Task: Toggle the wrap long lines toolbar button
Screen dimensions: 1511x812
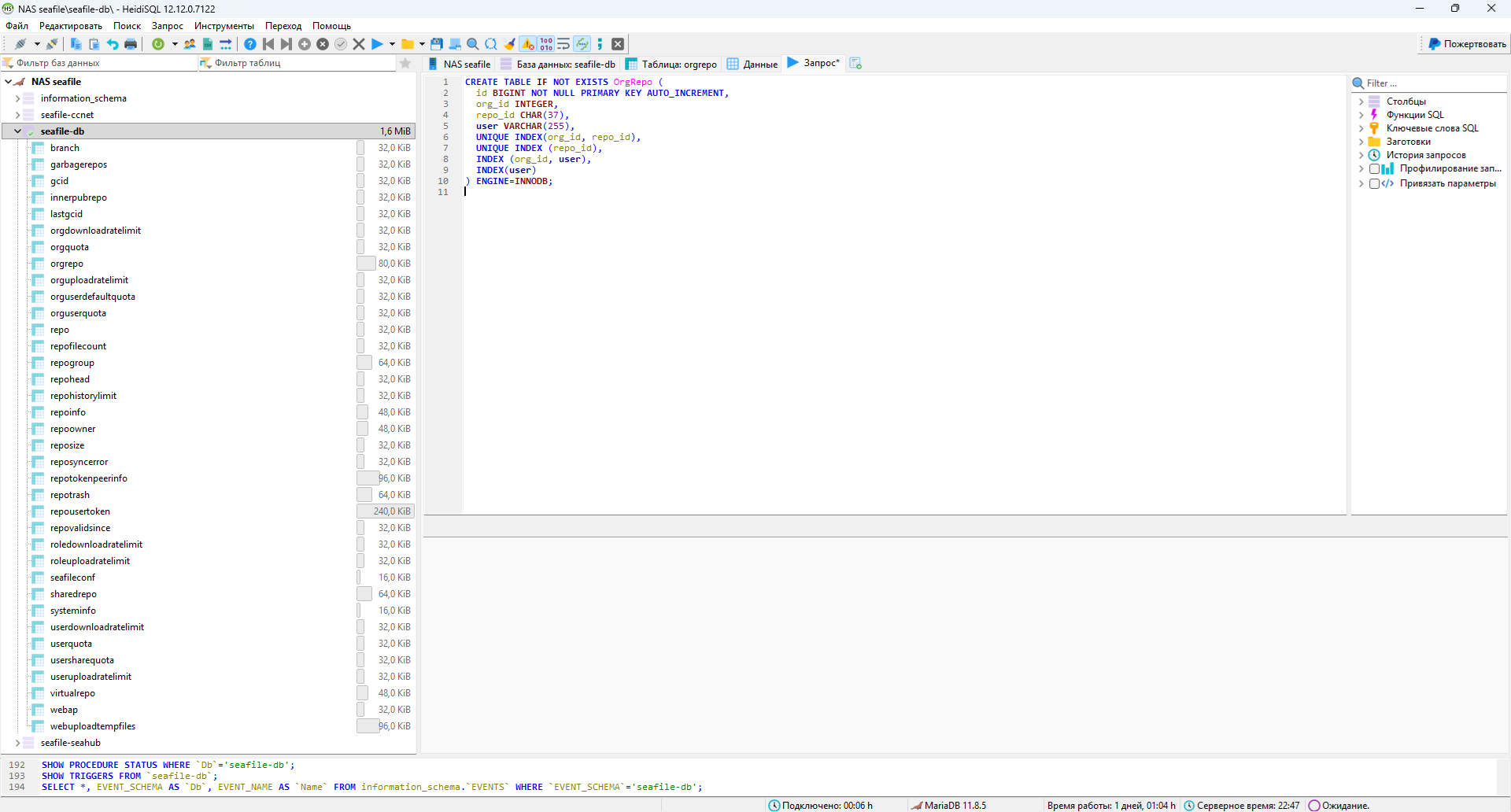Action: [x=563, y=44]
